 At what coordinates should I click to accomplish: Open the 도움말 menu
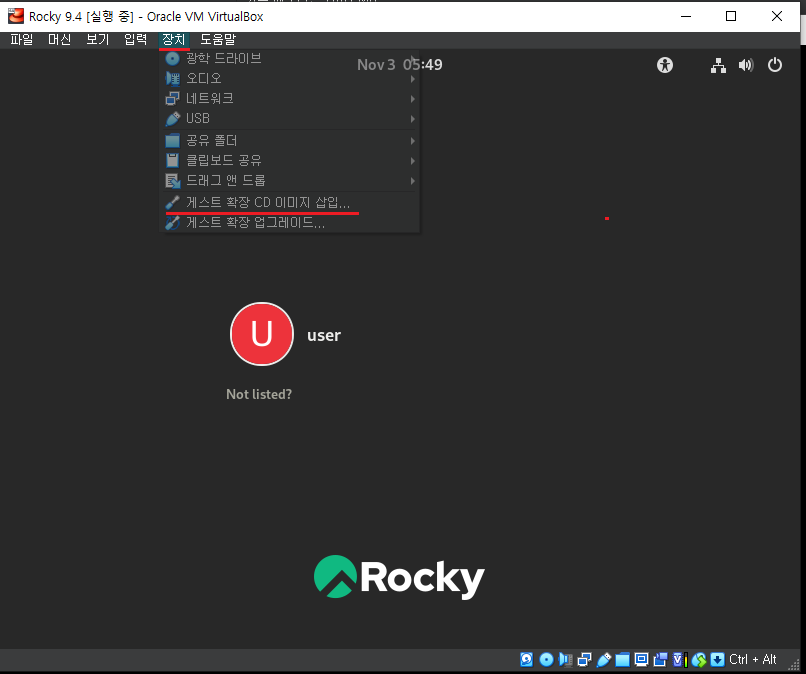(218, 40)
